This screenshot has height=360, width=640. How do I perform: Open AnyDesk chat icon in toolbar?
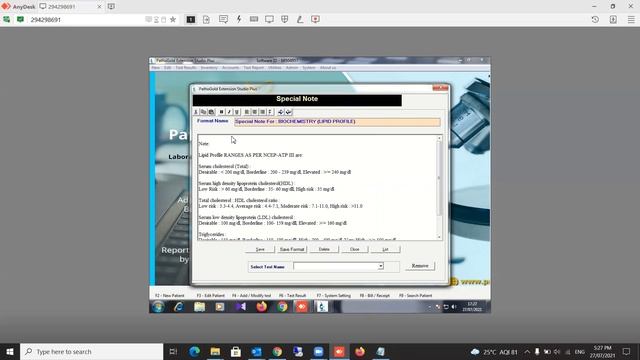click(223, 19)
